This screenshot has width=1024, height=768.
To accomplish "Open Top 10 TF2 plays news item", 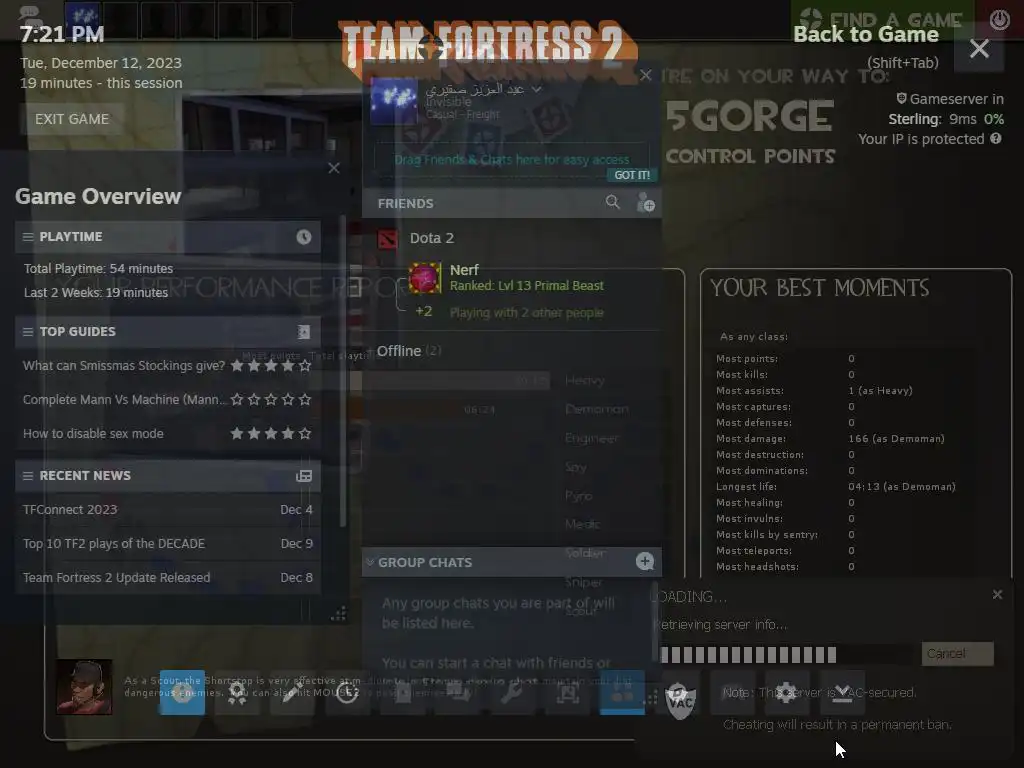I will 167,544.
